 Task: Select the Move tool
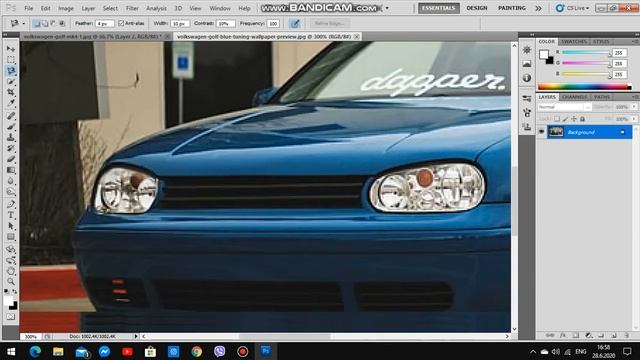[x=11, y=49]
